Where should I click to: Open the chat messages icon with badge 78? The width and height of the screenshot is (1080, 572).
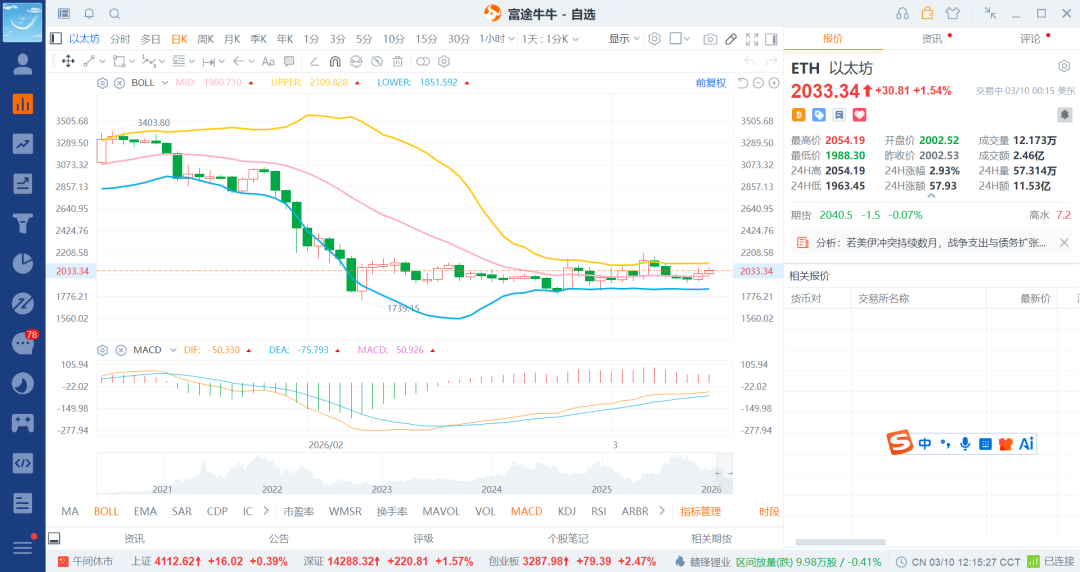pos(23,343)
